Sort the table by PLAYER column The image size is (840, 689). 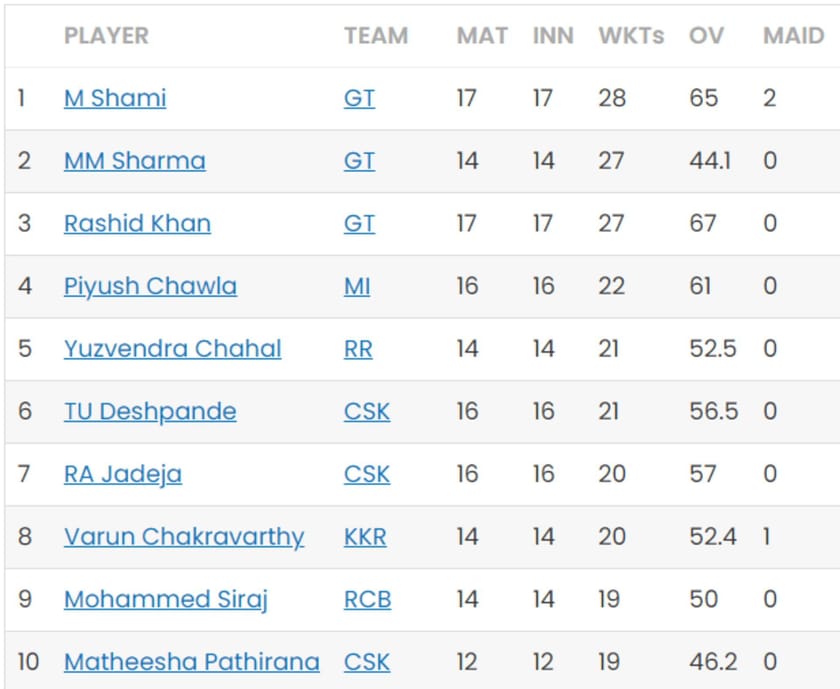click(107, 36)
